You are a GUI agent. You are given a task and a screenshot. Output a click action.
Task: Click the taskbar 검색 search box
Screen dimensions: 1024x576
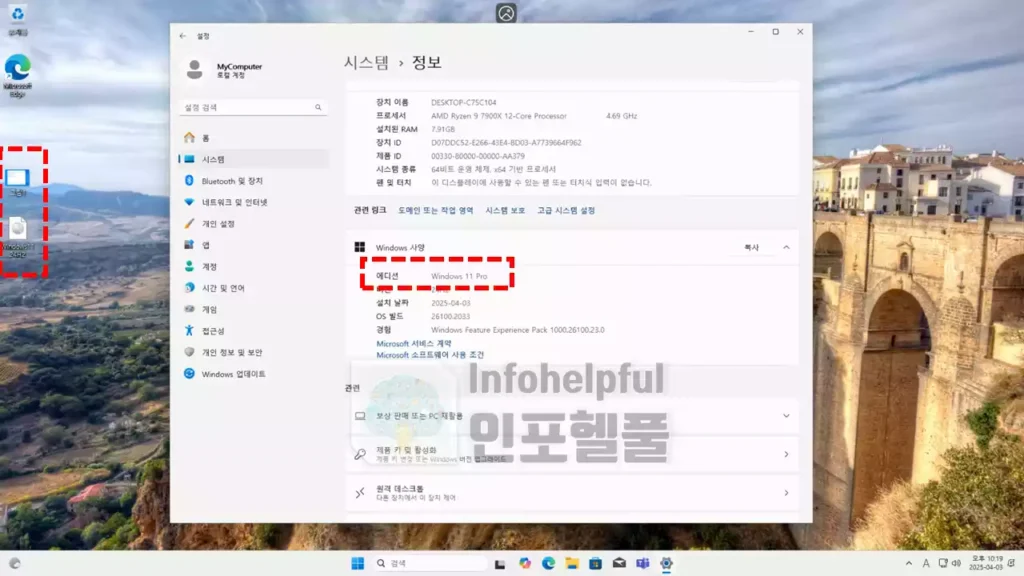tap(429, 564)
